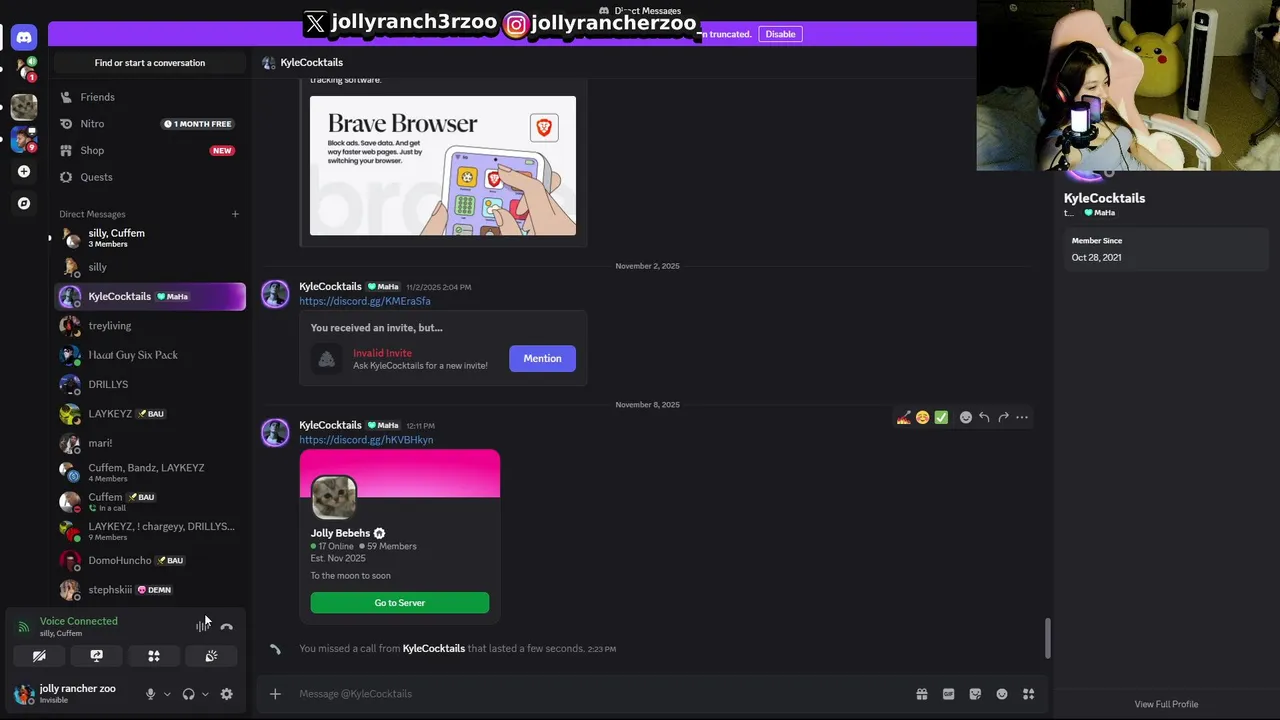Deafen with the headphones icon

(x=188, y=694)
